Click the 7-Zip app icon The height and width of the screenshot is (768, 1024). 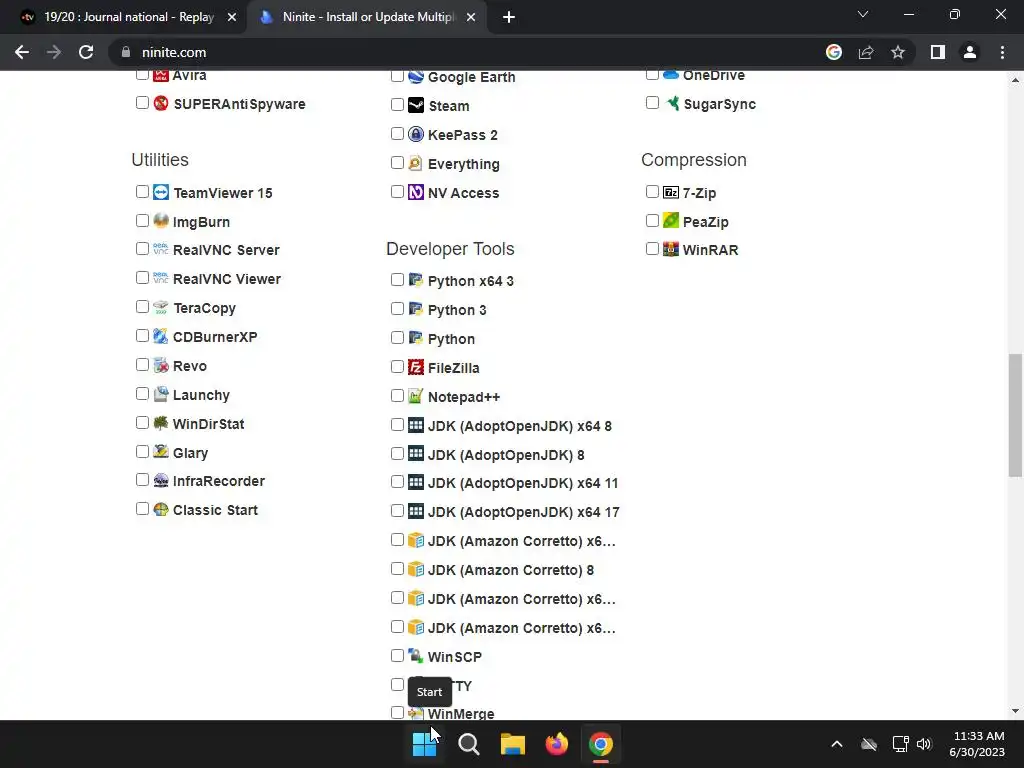(671, 192)
